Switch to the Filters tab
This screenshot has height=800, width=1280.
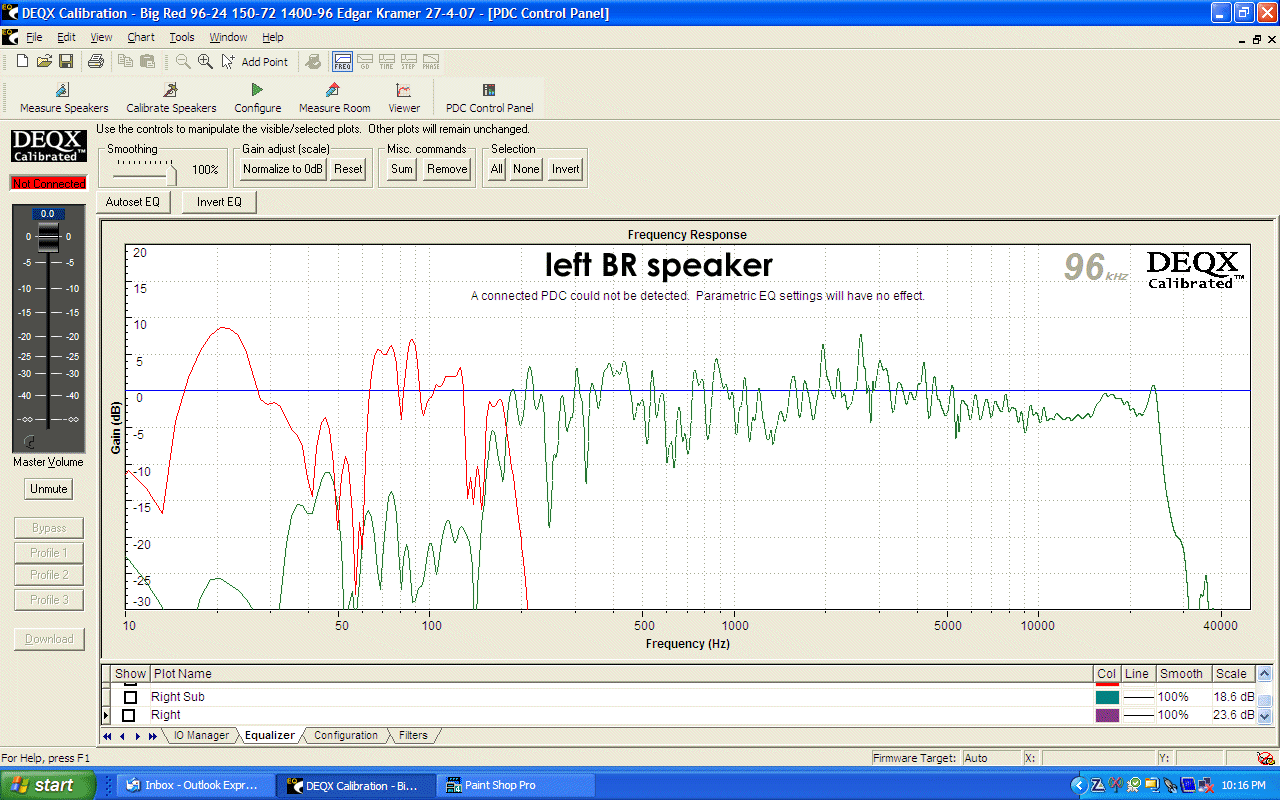click(413, 734)
